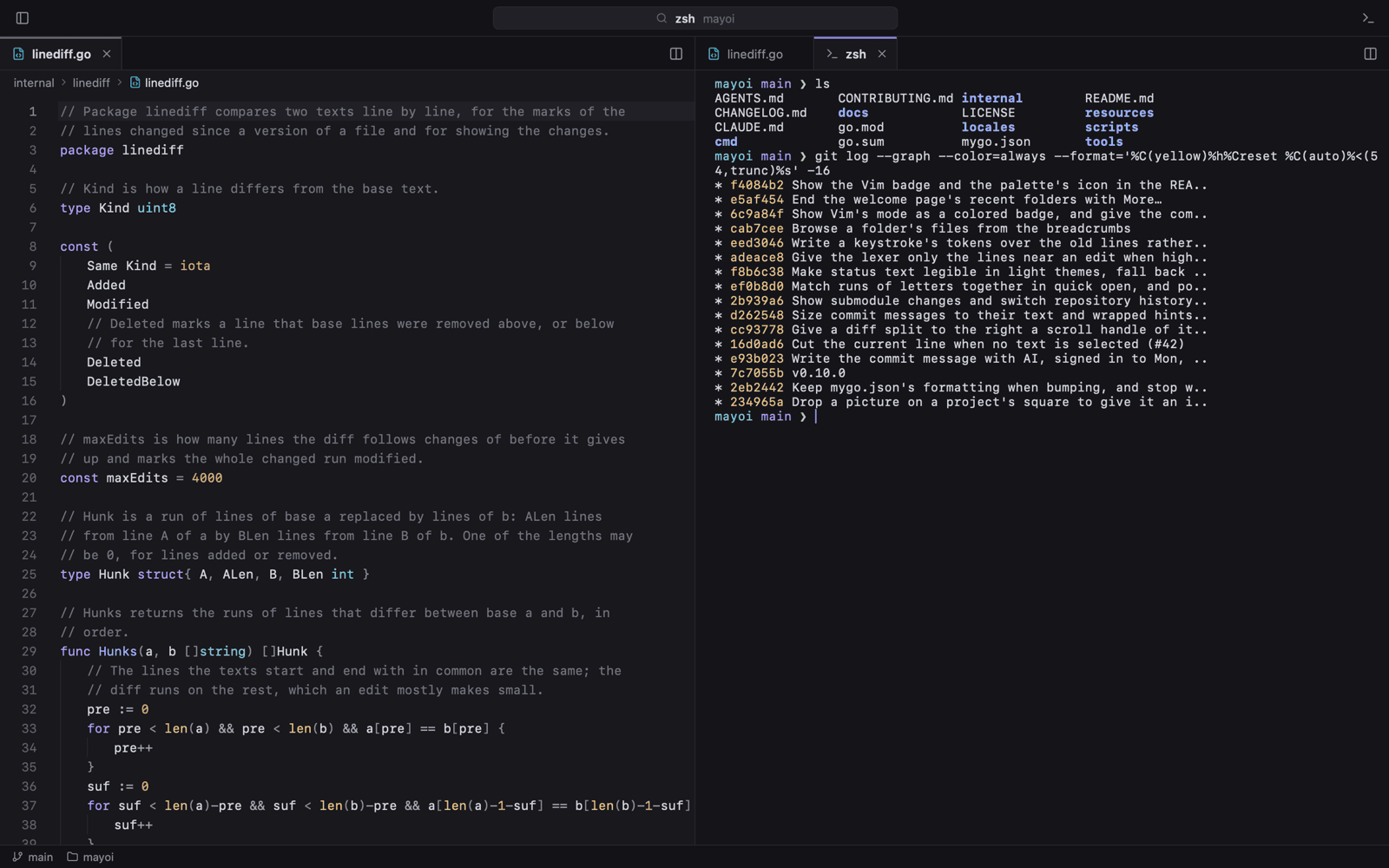Image resolution: width=1389 pixels, height=868 pixels.
Task: Click 'const maxEdits = 4000' line
Action: pyautogui.click(x=142, y=477)
